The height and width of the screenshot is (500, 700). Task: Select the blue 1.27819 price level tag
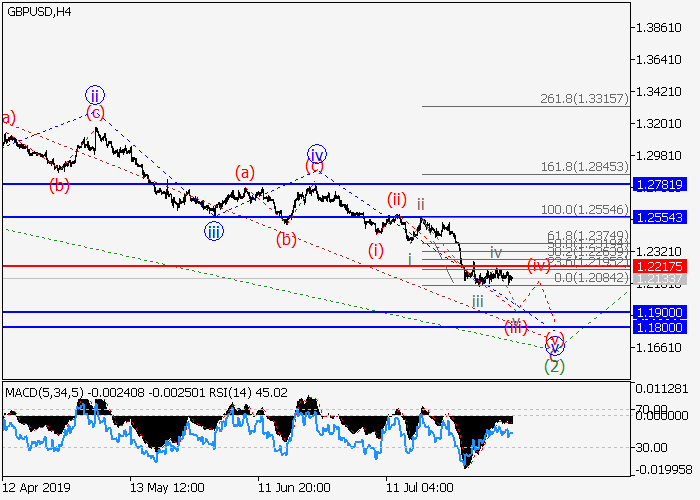click(658, 185)
